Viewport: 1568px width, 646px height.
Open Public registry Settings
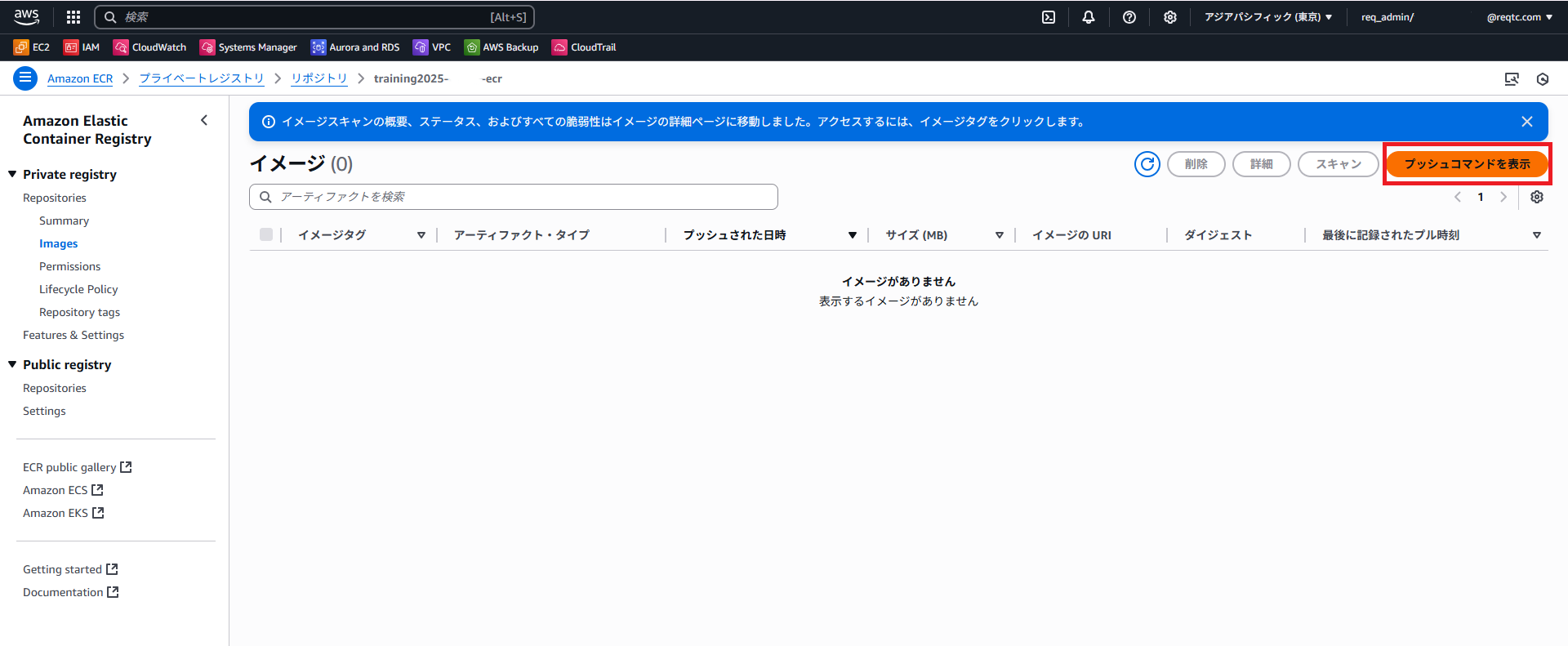pos(44,411)
